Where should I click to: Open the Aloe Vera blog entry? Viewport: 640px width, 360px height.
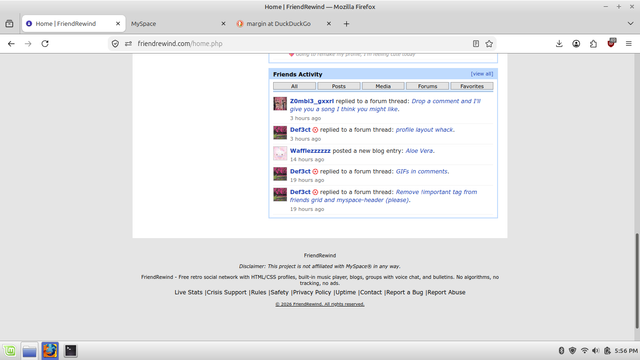click(x=419, y=151)
